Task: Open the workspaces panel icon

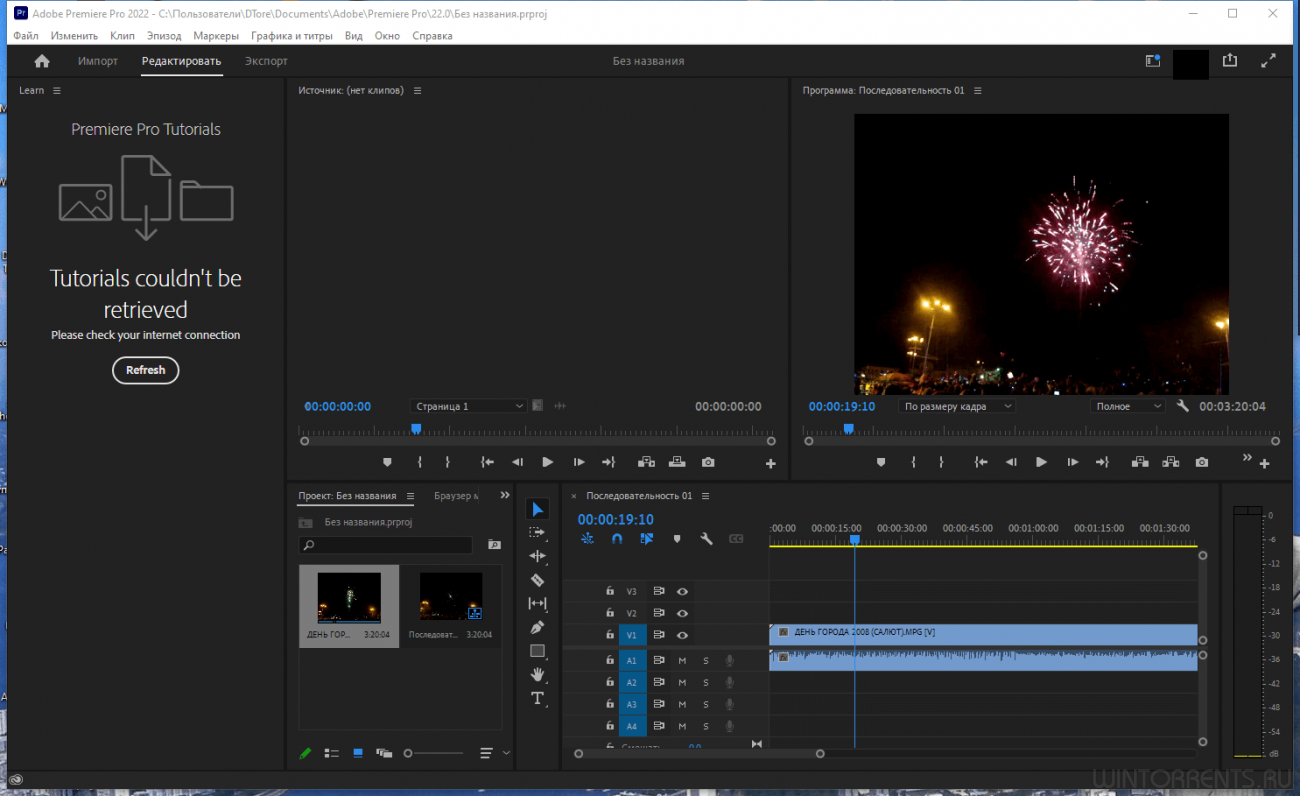Action: click(x=1153, y=61)
